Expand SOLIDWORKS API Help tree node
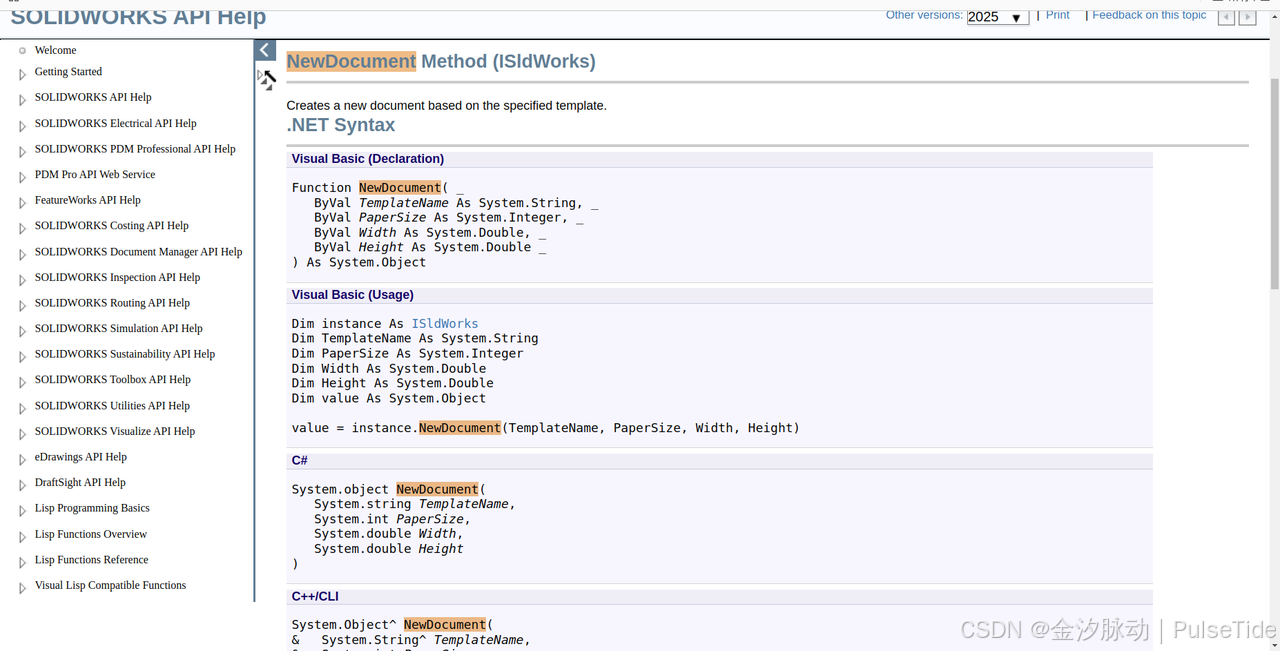1280x651 pixels. 22,100
